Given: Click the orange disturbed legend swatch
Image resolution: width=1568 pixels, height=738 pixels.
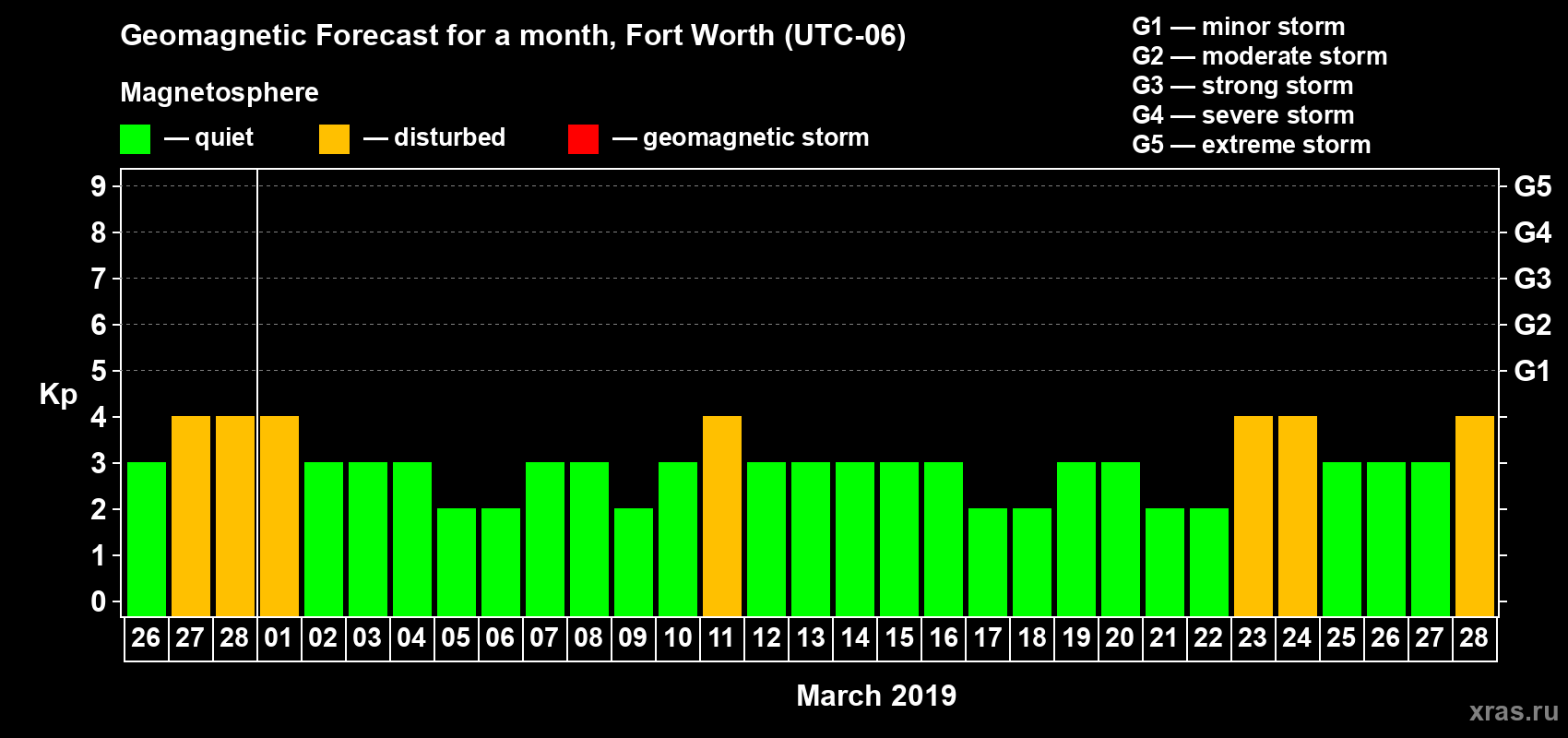Looking at the screenshot, I should 334,139.
